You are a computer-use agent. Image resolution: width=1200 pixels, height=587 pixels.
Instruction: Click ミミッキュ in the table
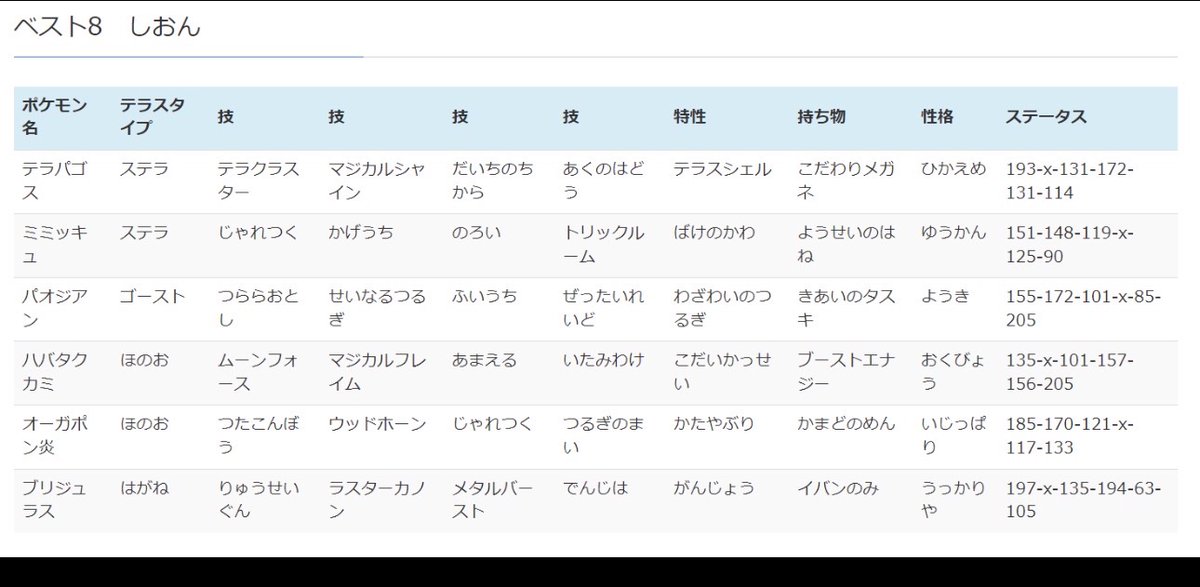(47, 245)
